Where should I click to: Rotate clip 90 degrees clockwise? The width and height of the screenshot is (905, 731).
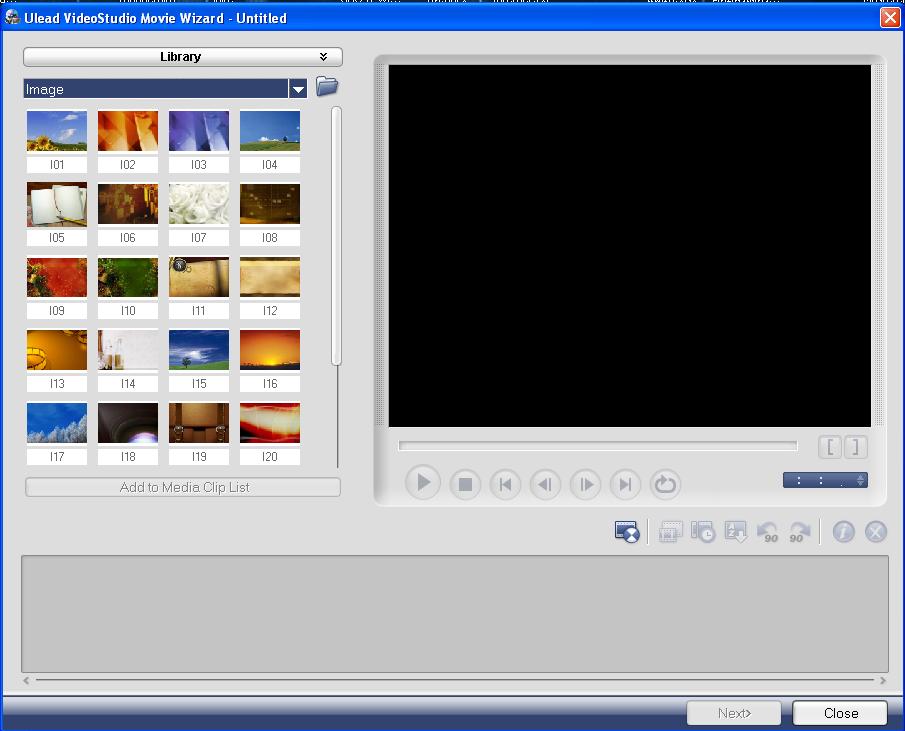pyautogui.click(x=797, y=532)
